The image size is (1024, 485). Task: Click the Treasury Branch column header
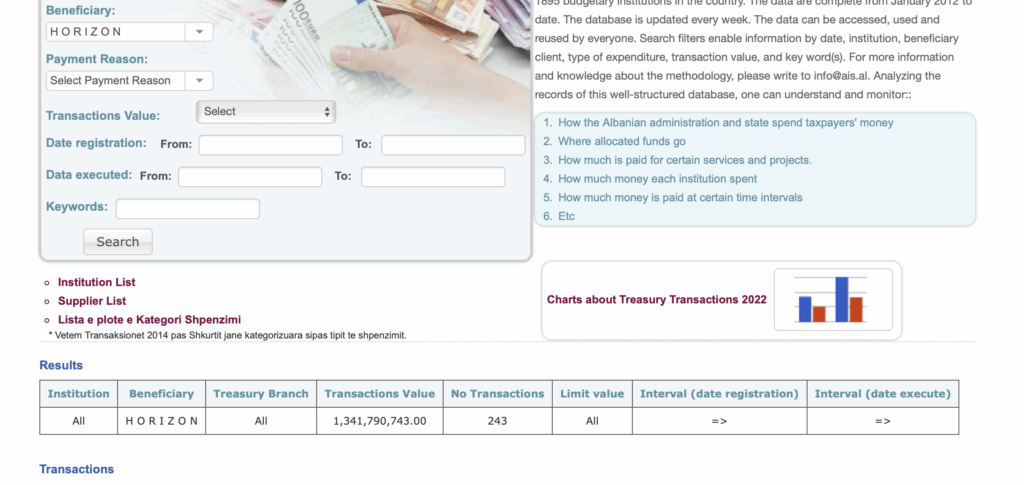261,394
